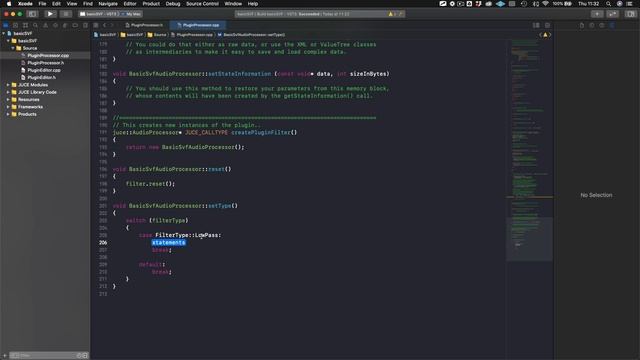Toggle the inspectors panel visibility
640x360 pixels.
(631, 14)
